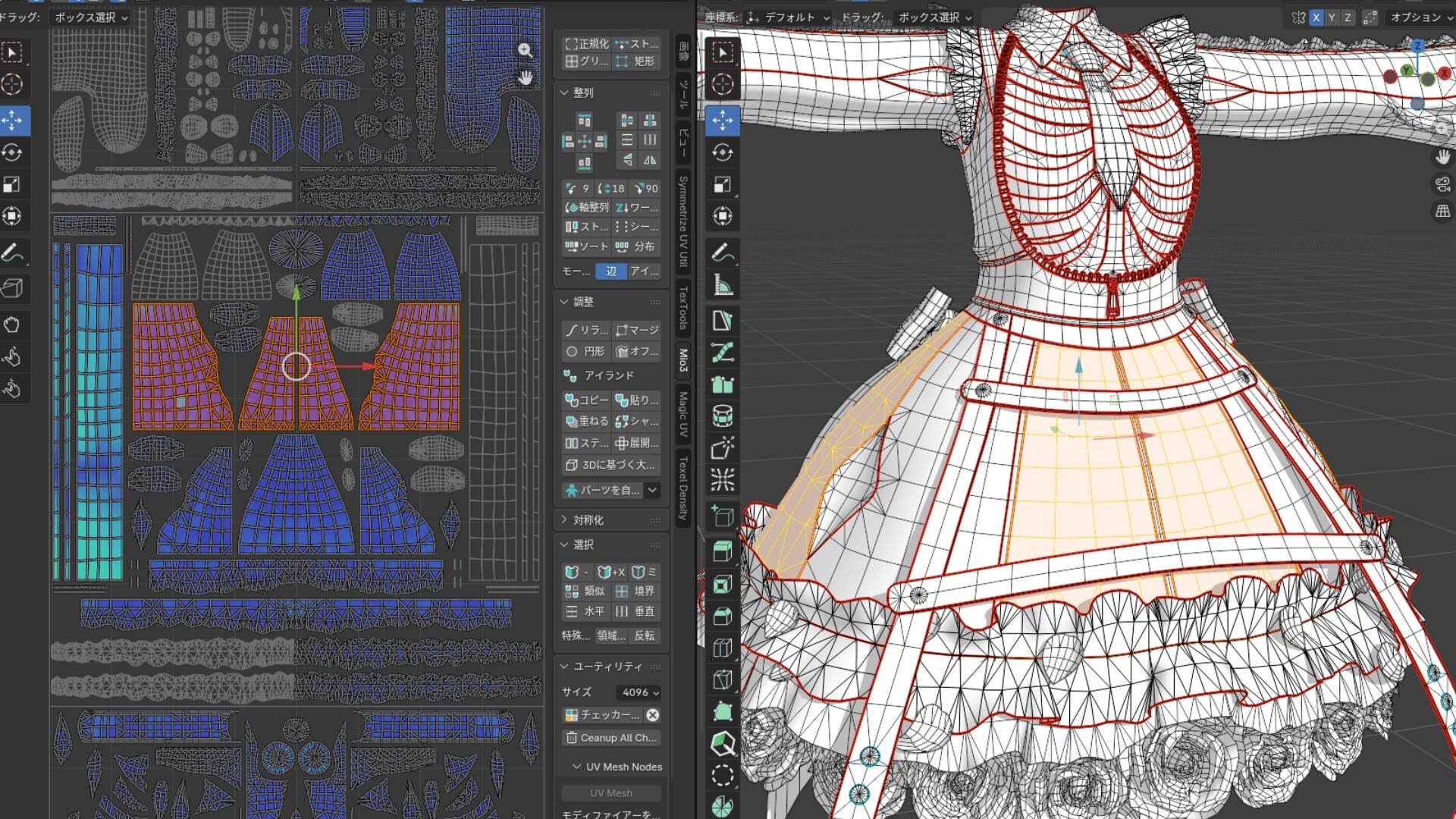Switch to the TexTools sidebar tab
Viewport: 1456px width, 819px height.
(683, 308)
